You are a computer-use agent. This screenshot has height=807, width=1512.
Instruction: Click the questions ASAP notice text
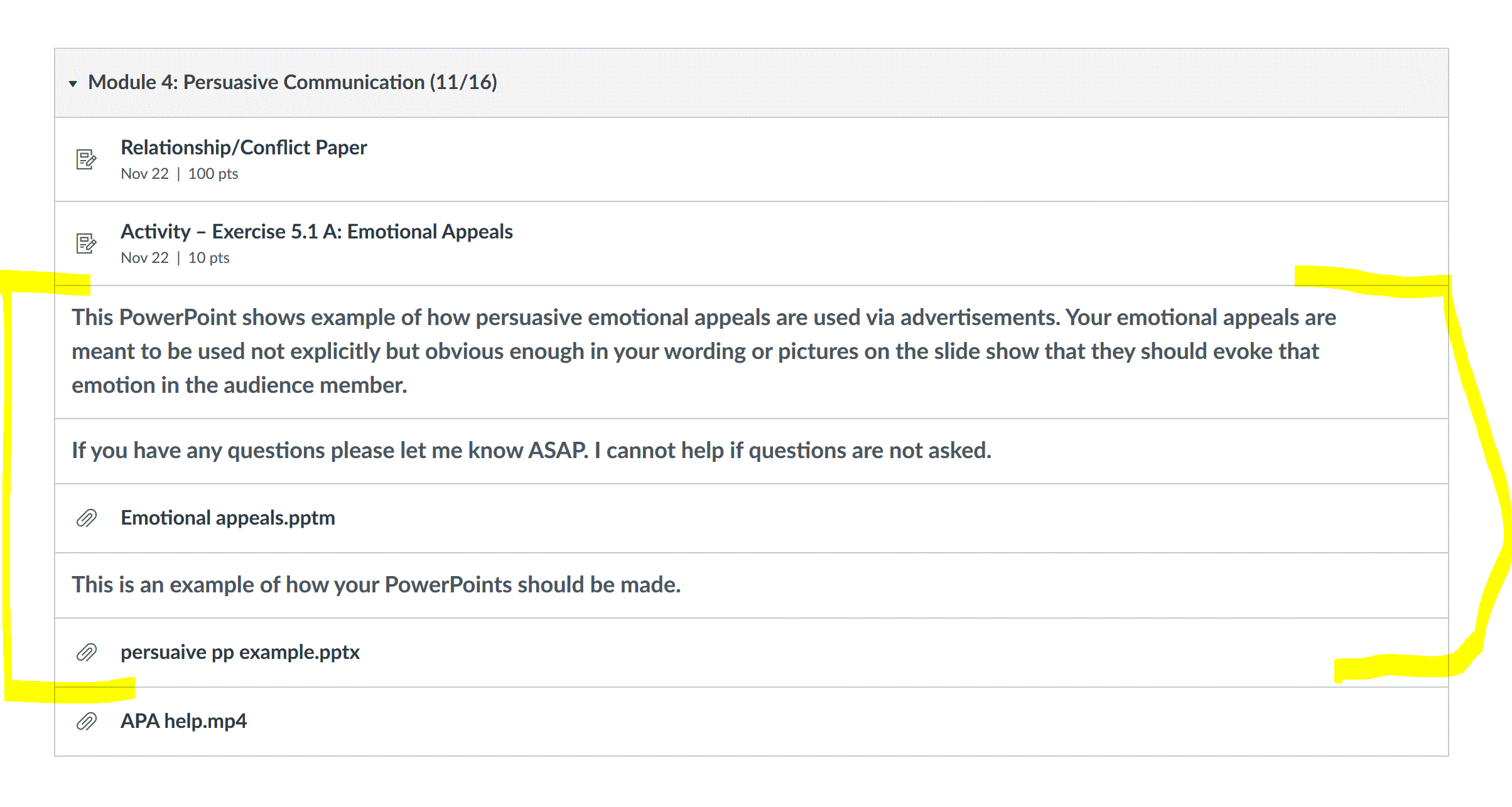[x=531, y=451]
